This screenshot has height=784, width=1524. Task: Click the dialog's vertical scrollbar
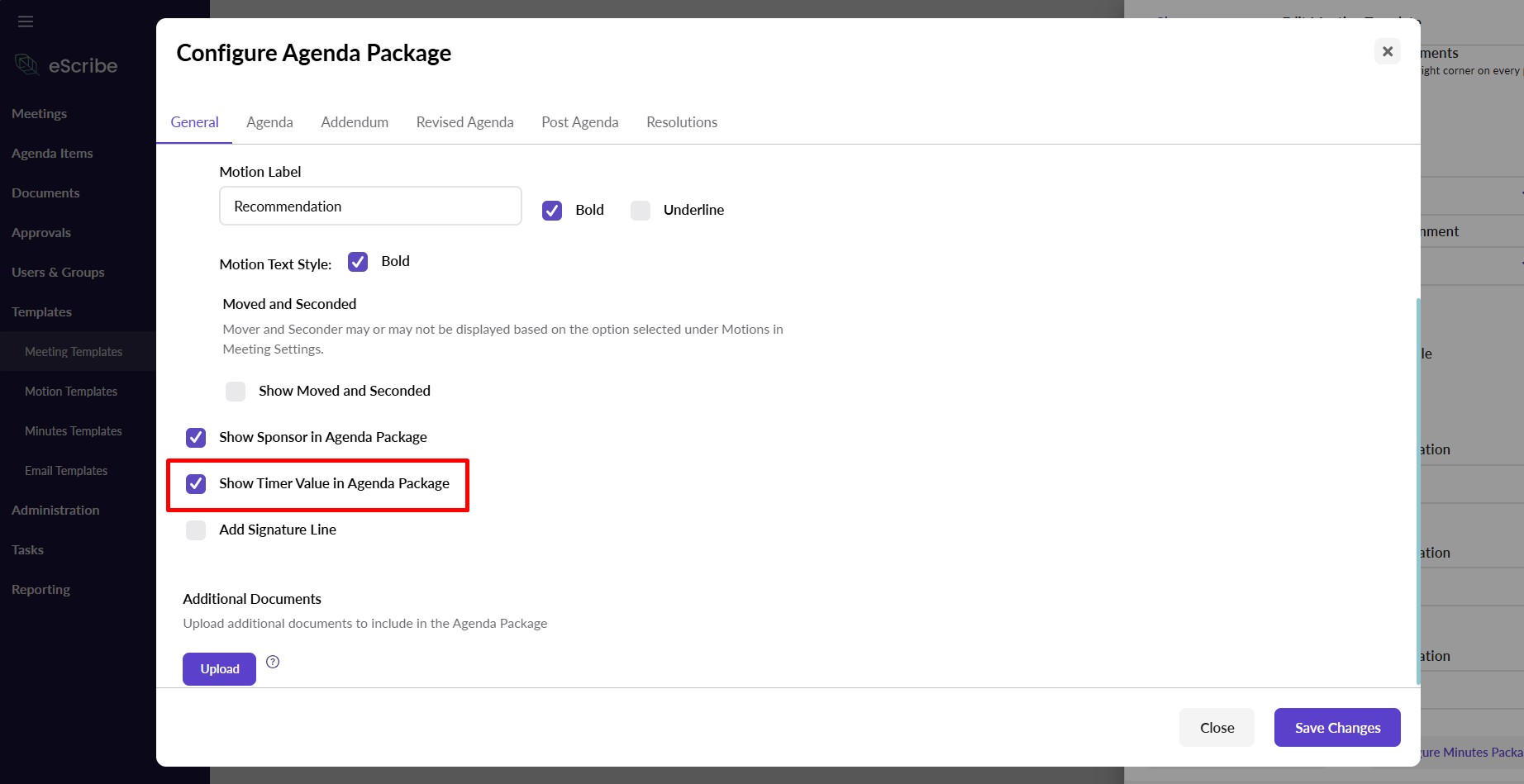[x=1418, y=491]
